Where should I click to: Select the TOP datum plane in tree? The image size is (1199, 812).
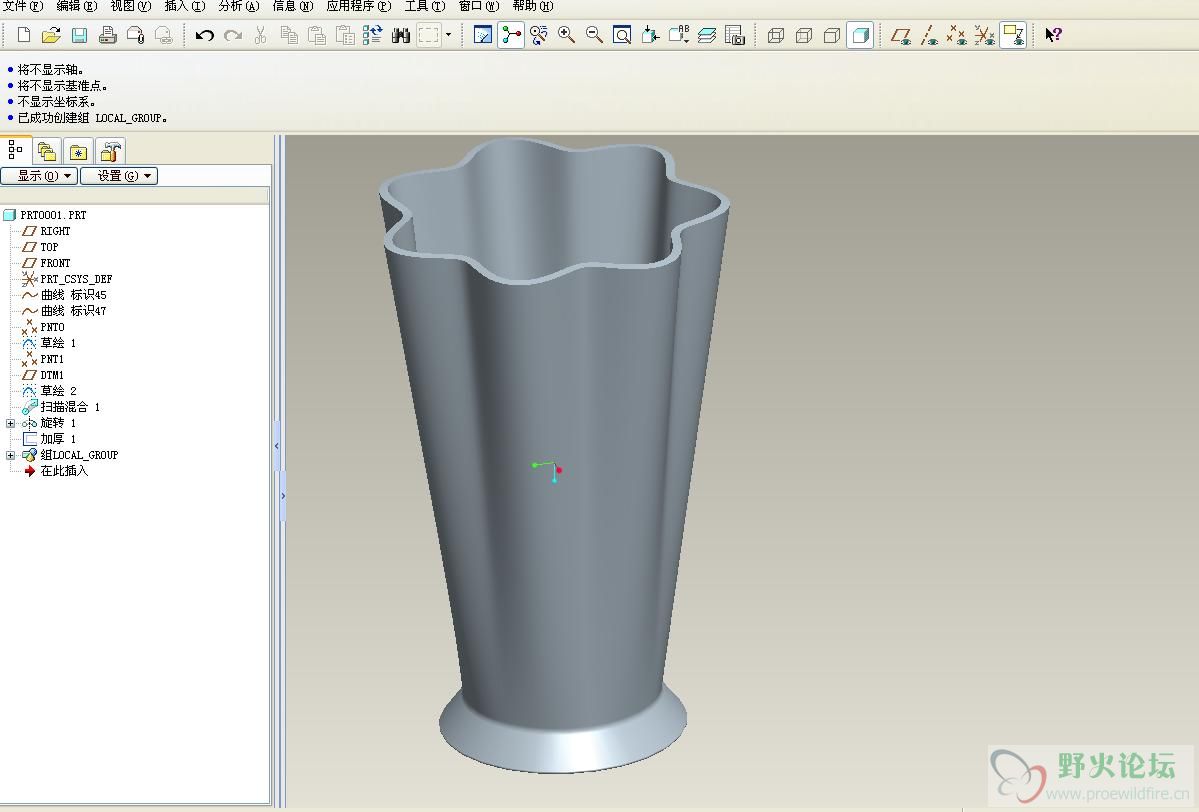[x=49, y=247]
